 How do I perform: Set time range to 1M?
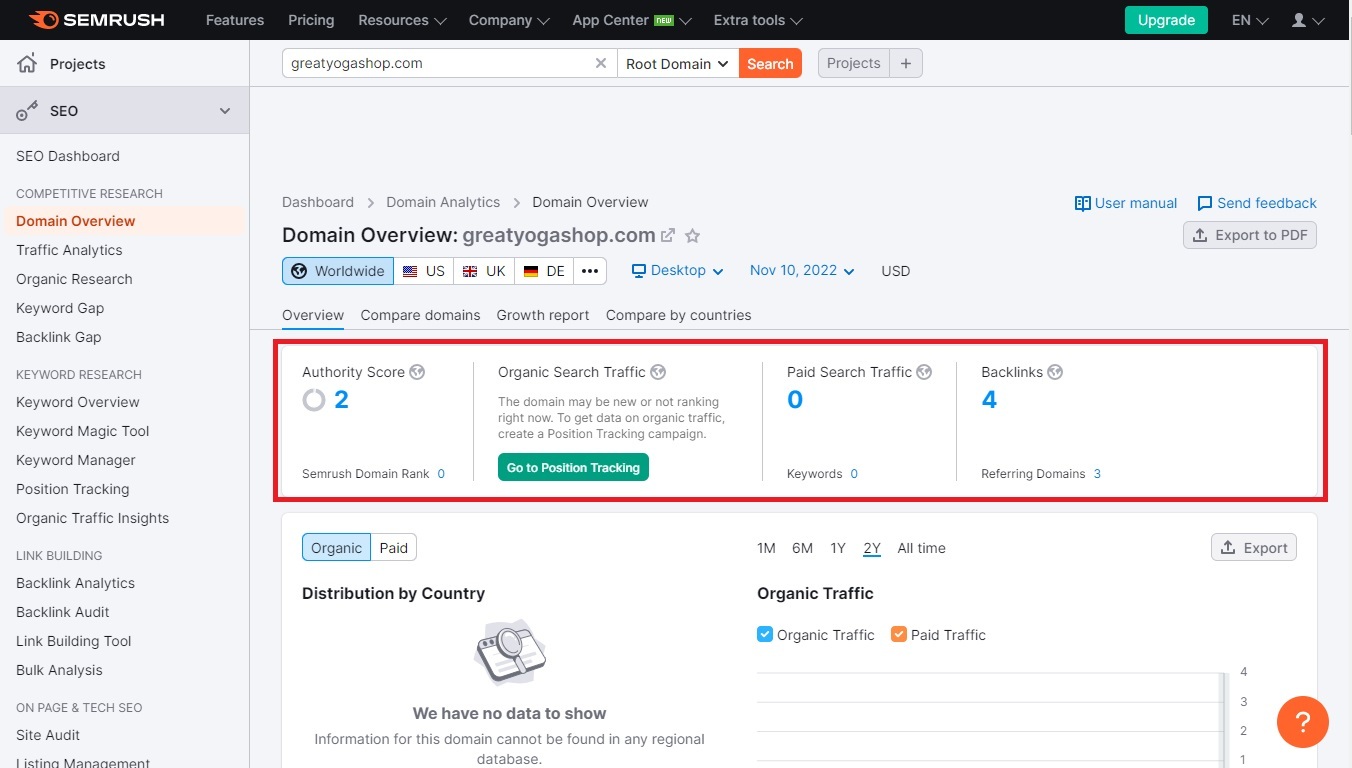click(x=766, y=548)
